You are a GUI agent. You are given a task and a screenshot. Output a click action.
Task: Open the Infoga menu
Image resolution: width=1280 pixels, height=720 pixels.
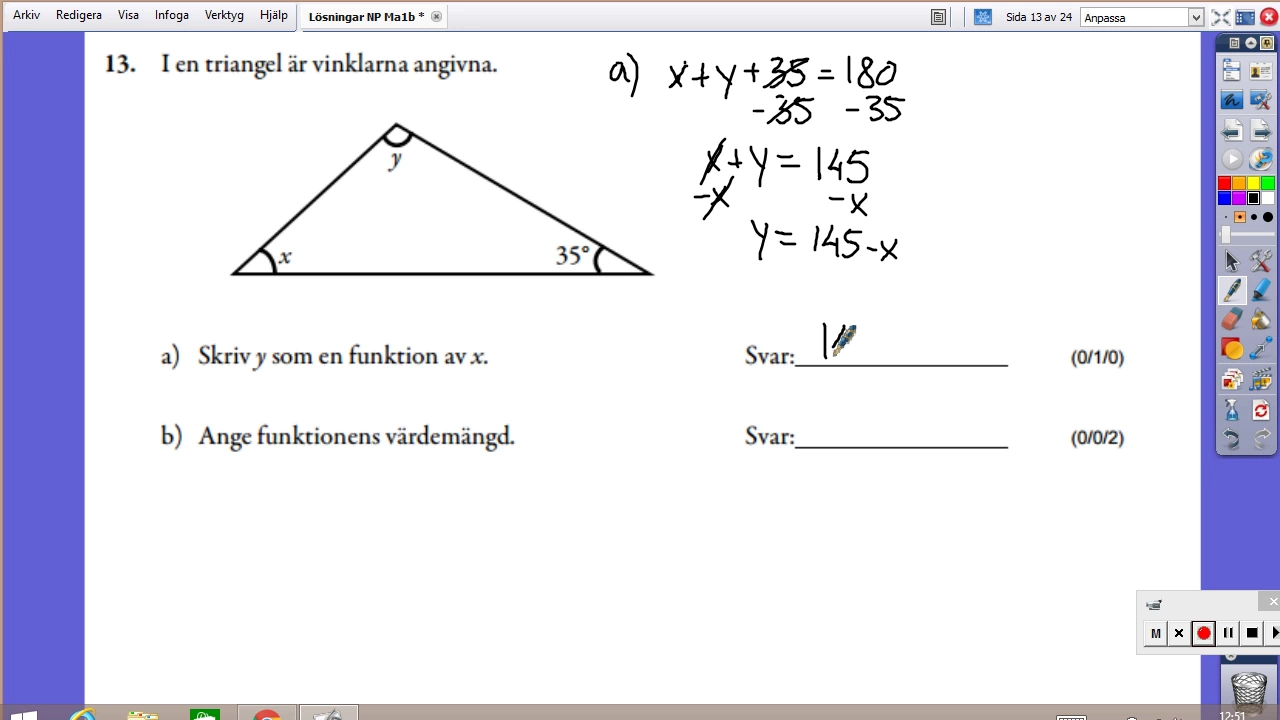pyautogui.click(x=172, y=15)
